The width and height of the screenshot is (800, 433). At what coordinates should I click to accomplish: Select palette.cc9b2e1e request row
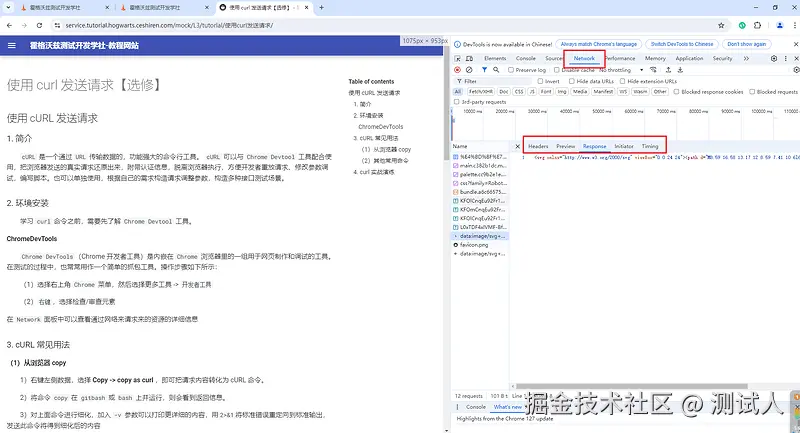[480, 174]
